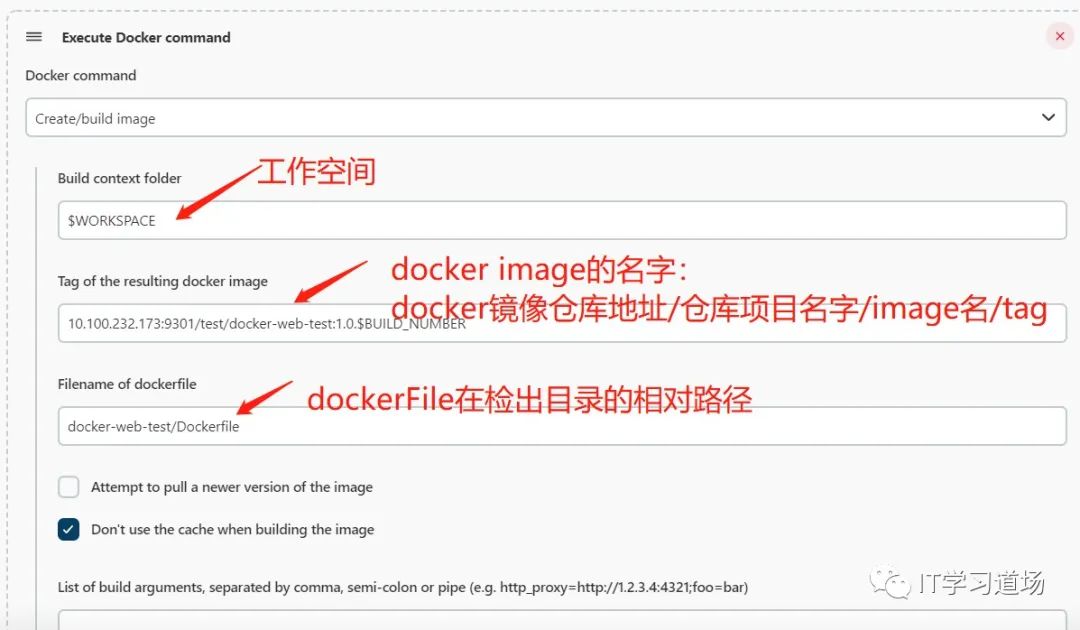Click "Attempt to pull a newer version" text
Viewport: 1080px width, 630px height.
(231, 487)
